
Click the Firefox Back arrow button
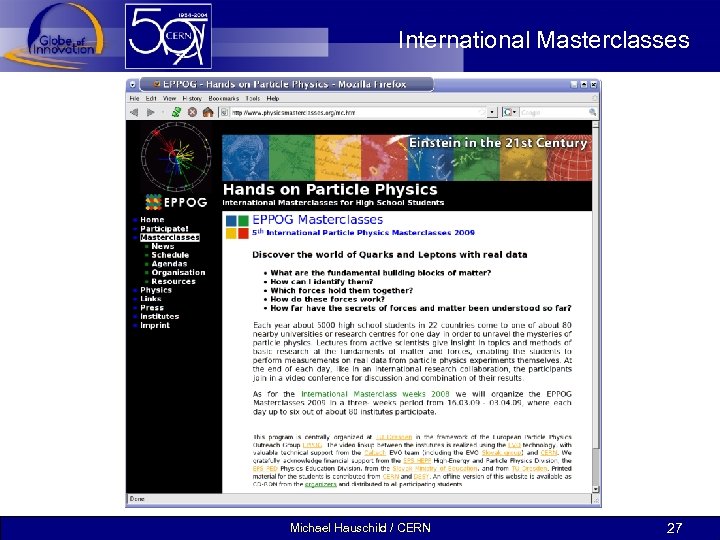pos(134,112)
